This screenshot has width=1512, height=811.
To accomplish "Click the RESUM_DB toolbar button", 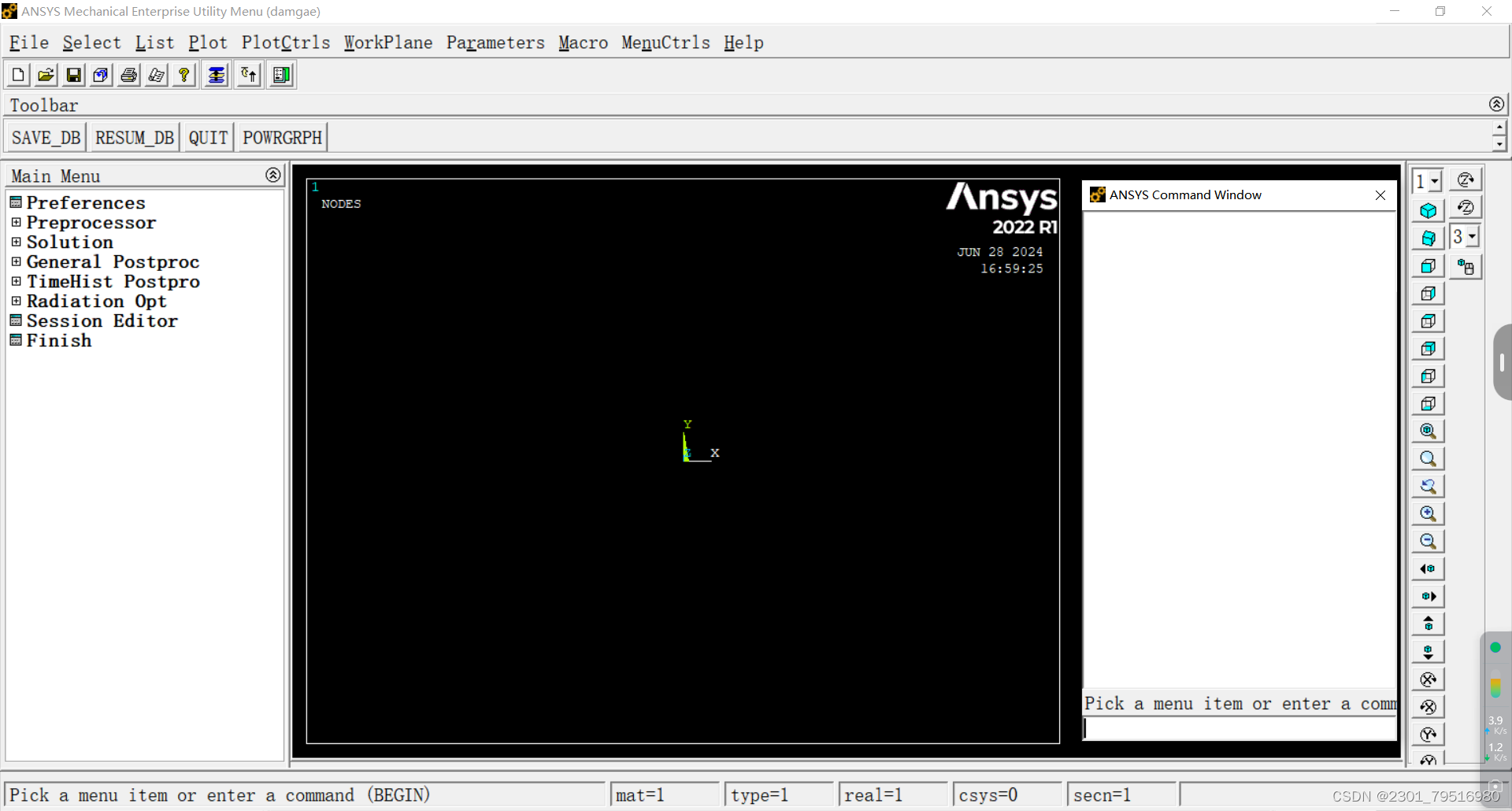I will (x=135, y=136).
